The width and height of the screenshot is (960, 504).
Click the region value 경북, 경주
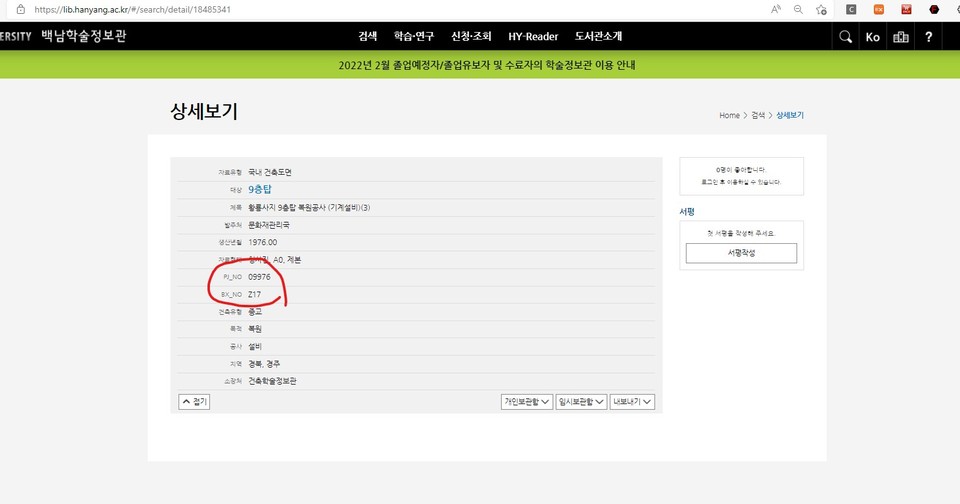click(264, 364)
